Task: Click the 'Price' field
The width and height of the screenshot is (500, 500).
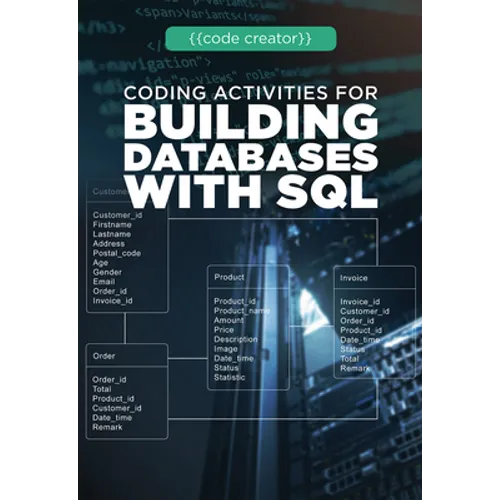Action: click(x=224, y=330)
